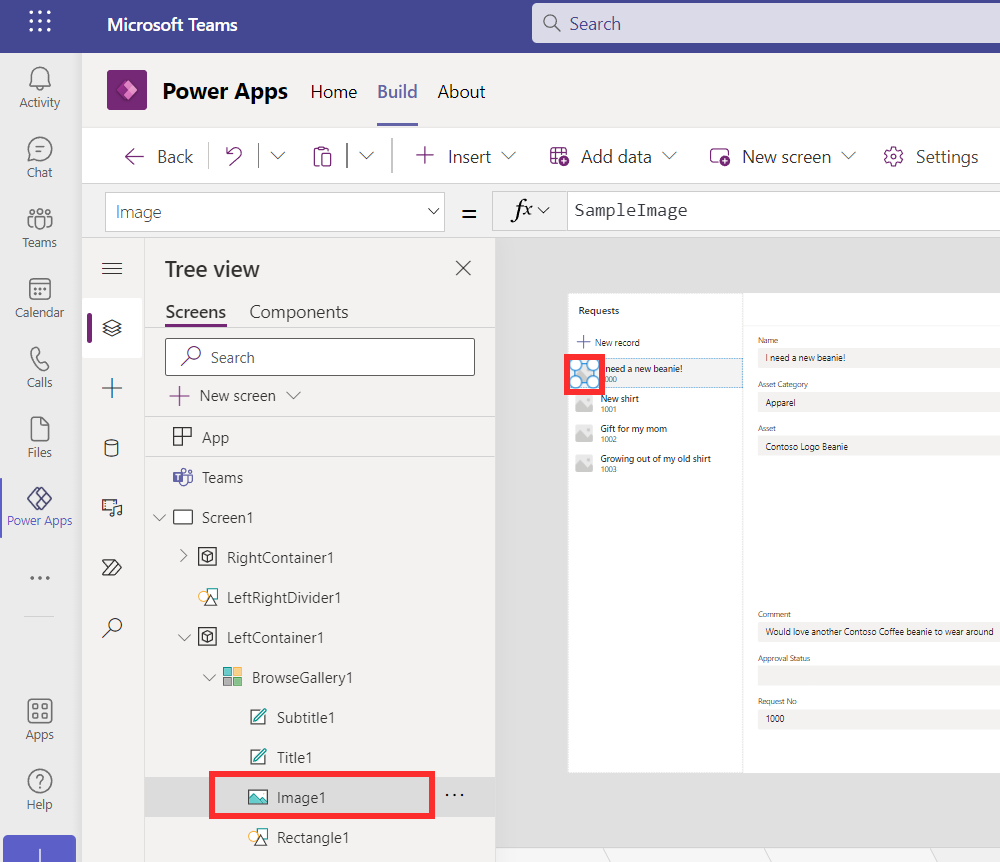Click Gift for my mom gallery item
This screenshot has width=1000, height=862.
[x=656, y=433]
